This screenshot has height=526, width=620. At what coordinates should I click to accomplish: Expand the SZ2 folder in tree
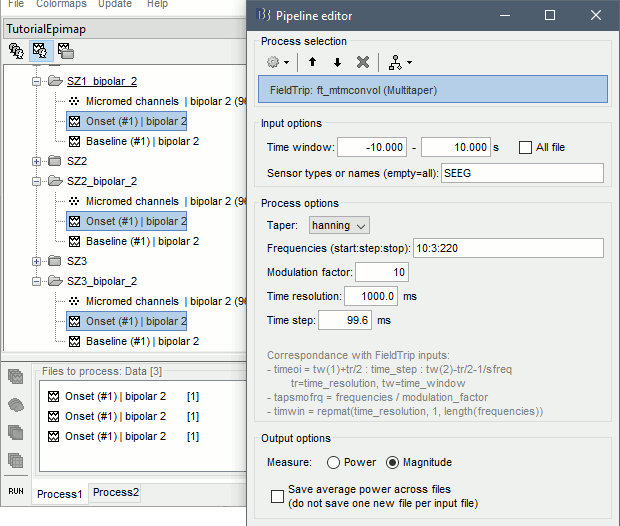pyautogui.click(x=38, y=161)
